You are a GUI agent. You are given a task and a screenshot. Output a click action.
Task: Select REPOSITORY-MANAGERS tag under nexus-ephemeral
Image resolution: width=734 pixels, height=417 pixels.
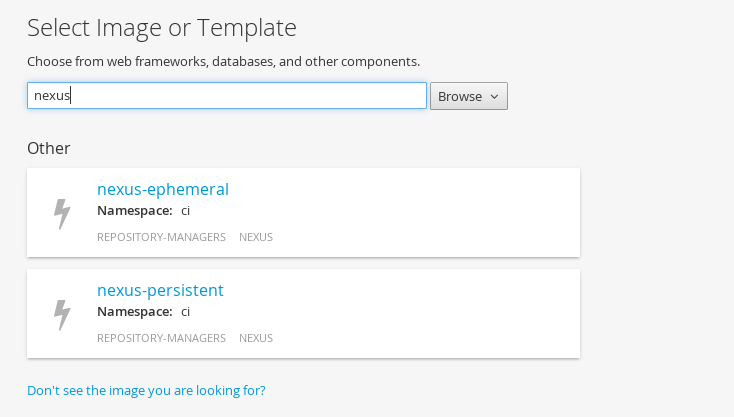(161, 237)
